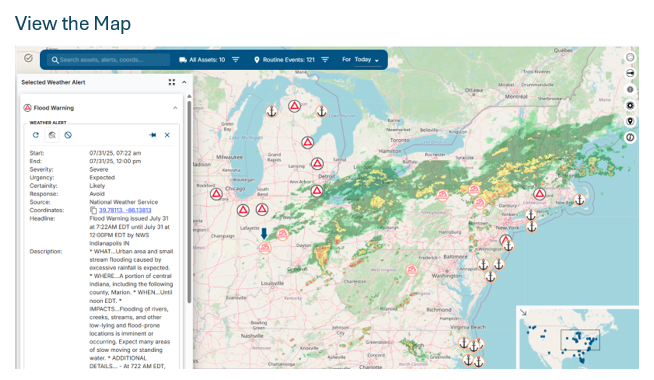Click the Likely certainty value
654x380 pixels.
pyautogui.click(x=97, y=186)
